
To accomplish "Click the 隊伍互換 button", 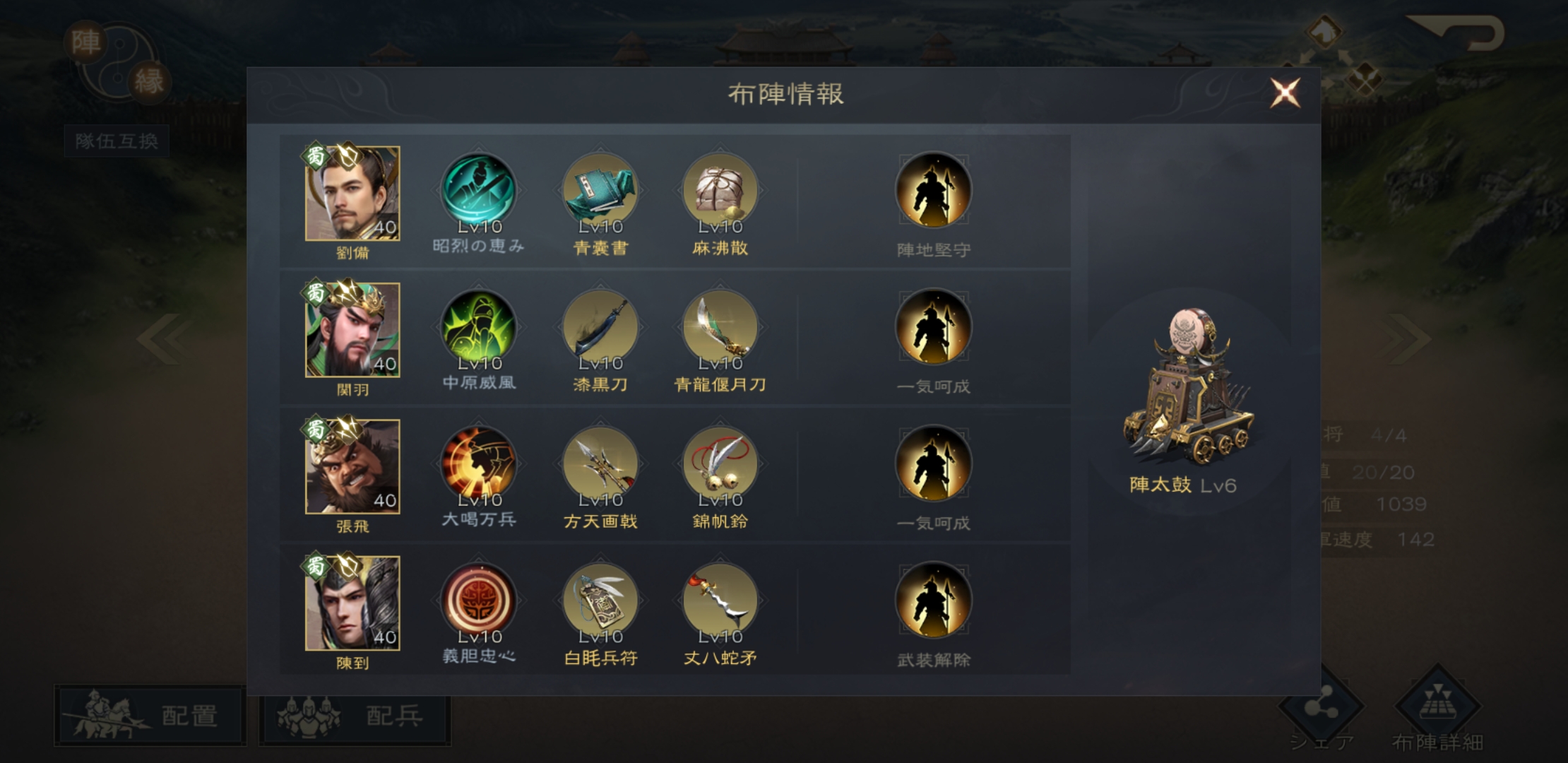I will point(117,141).
